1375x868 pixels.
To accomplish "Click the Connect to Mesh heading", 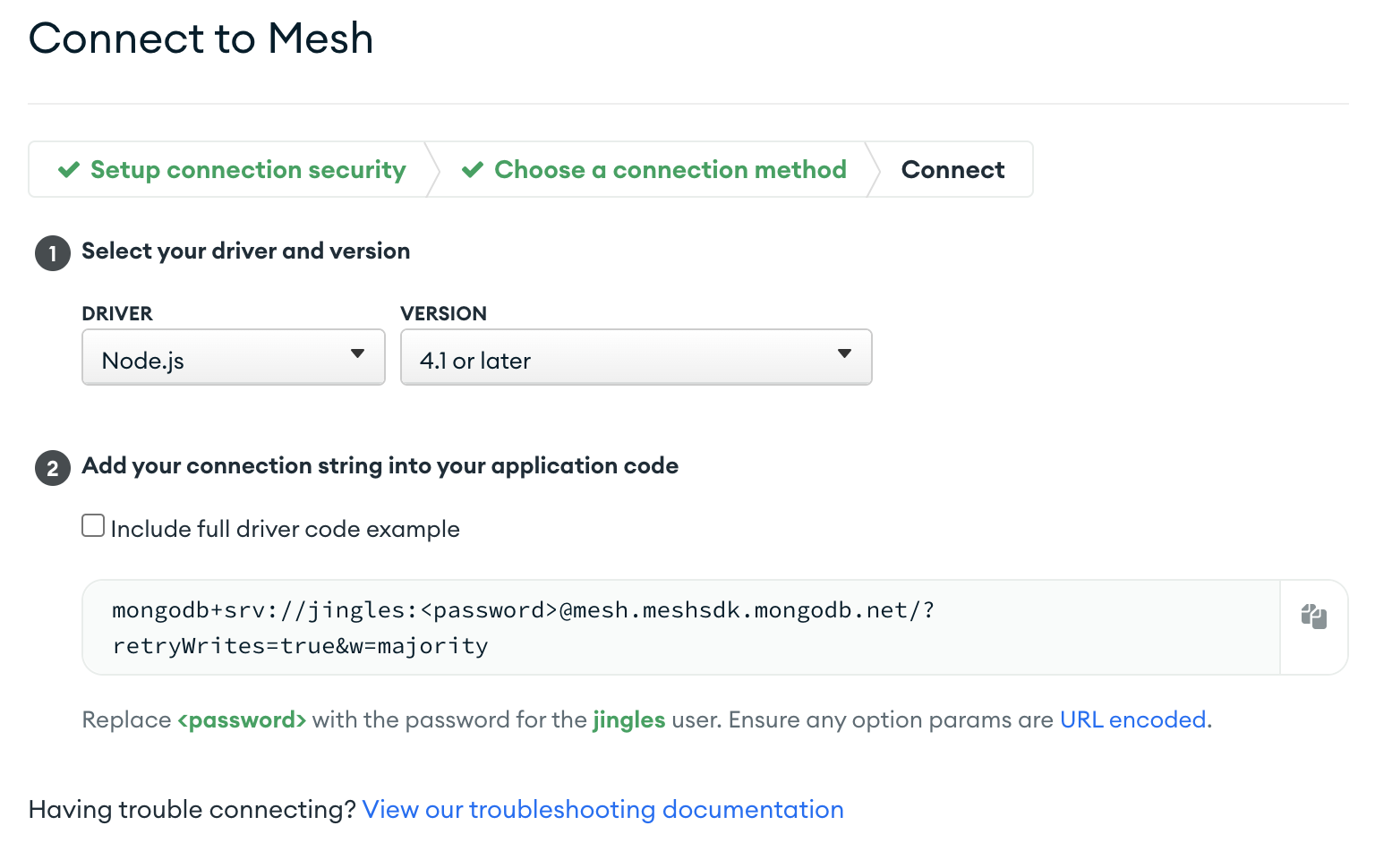I will (x=201, y=38).
